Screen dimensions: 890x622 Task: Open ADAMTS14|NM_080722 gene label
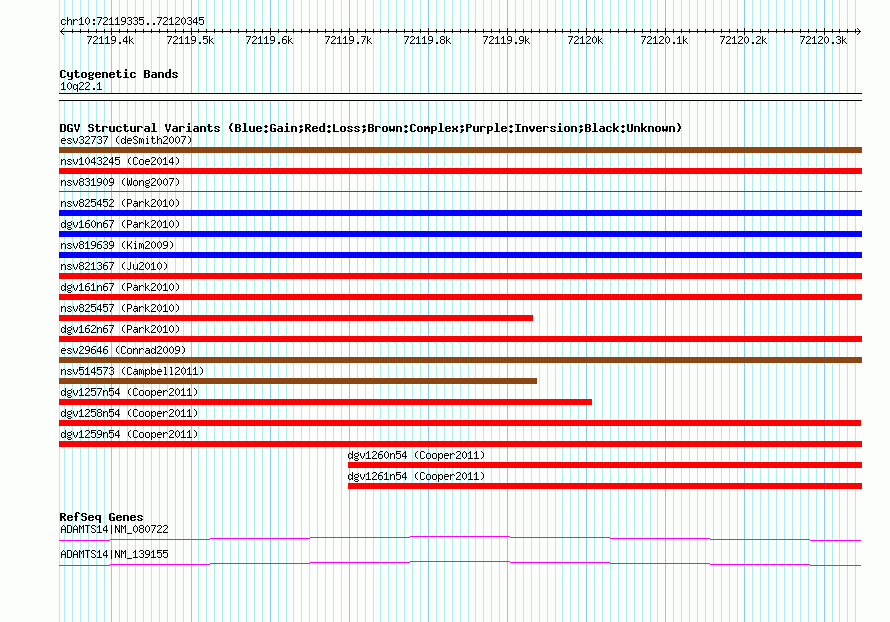(114, 529)
